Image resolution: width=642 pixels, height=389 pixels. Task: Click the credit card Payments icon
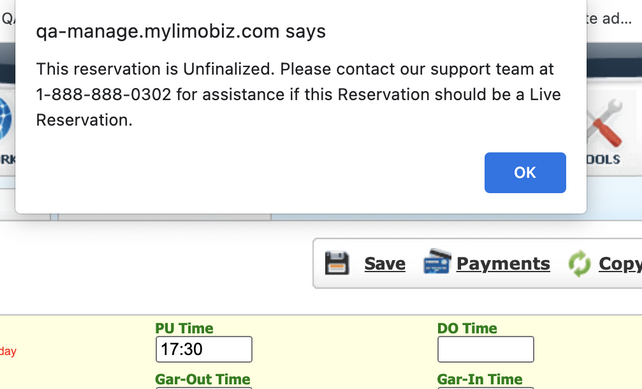437,261
